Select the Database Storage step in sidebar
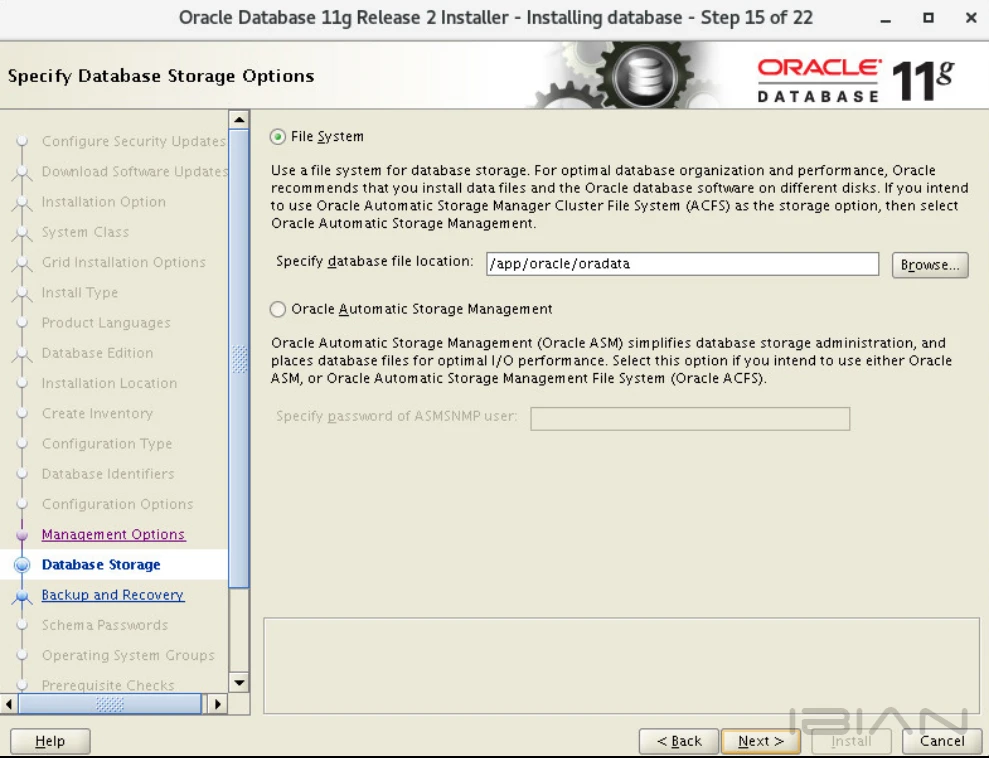This screenshot has width=989, height=758. 101,564
